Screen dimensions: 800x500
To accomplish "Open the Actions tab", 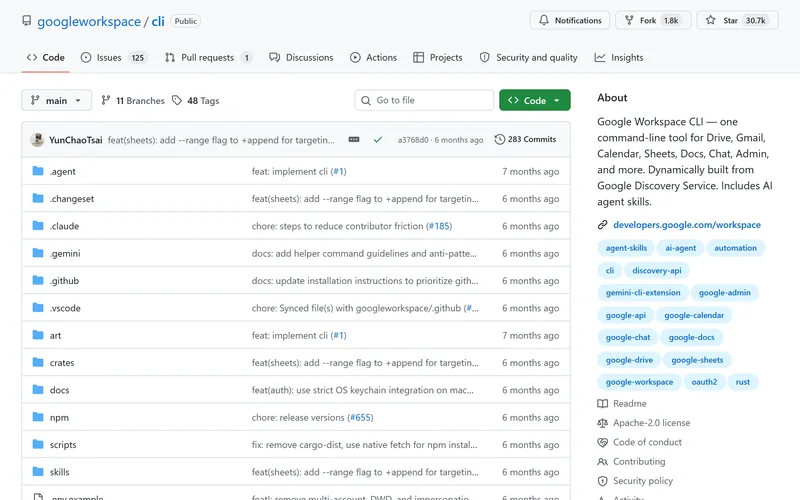I will click(373, 58).
